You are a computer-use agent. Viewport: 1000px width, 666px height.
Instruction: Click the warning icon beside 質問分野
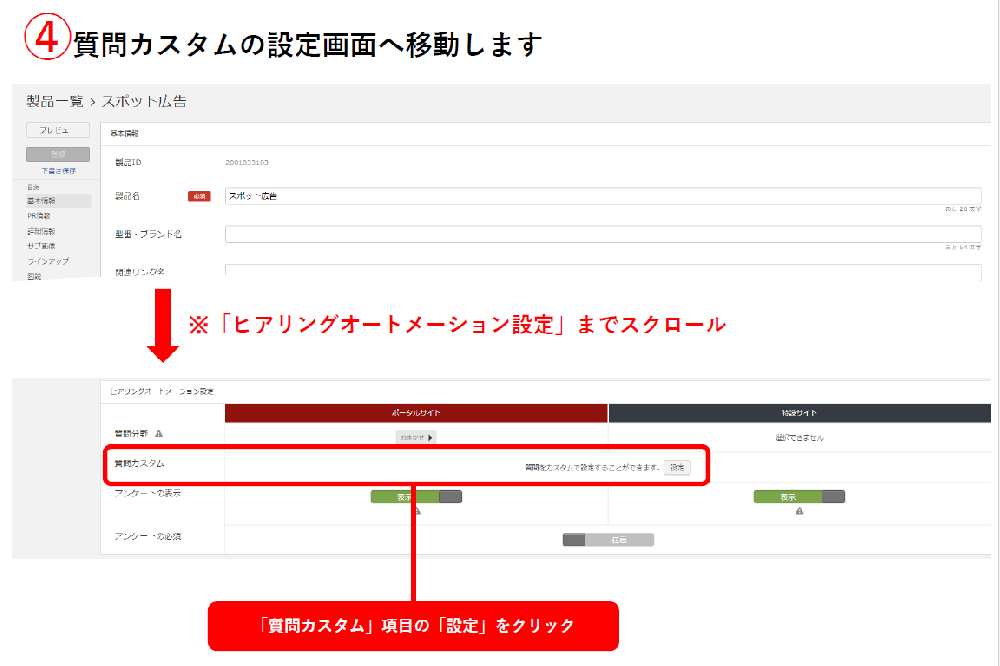coord(159,434)
